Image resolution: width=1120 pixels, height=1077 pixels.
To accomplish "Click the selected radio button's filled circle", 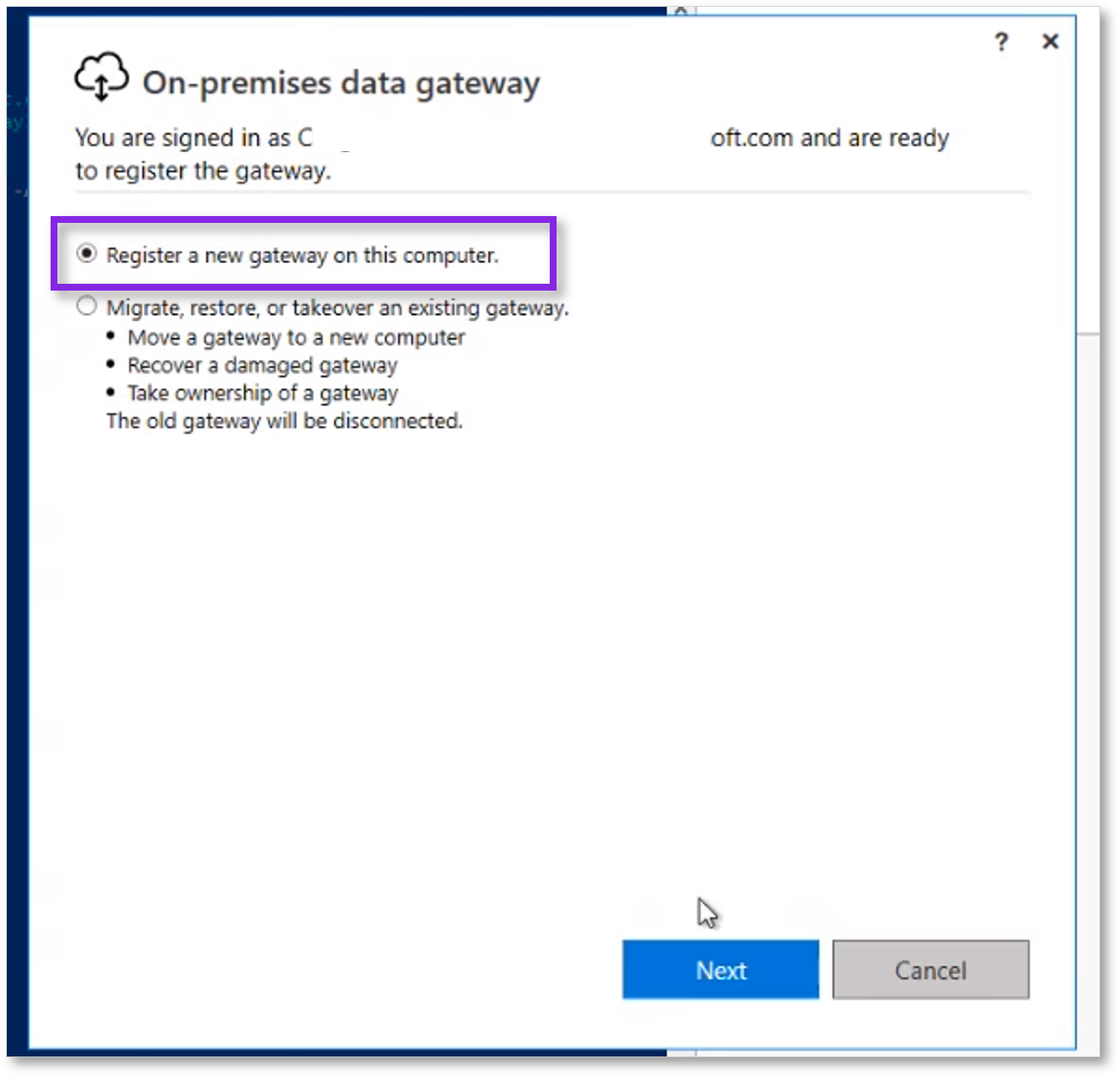I will [87, 256].
